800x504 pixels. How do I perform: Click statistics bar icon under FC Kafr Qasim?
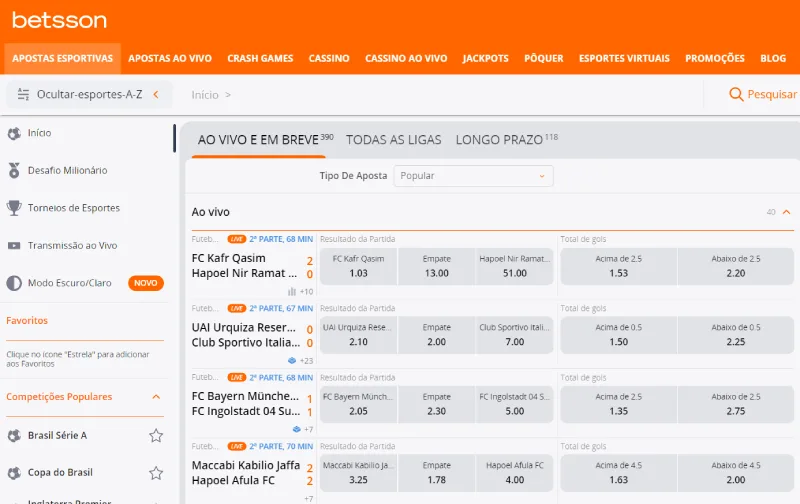click(x=292, y=292)
